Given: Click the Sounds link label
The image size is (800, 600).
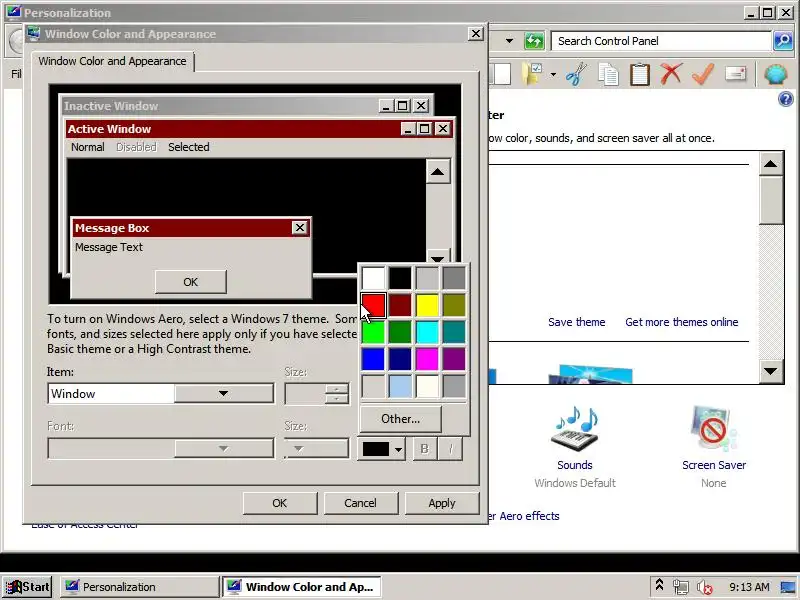Looking at the screenshot, I should pyautogui.click(x=574, y=465).
